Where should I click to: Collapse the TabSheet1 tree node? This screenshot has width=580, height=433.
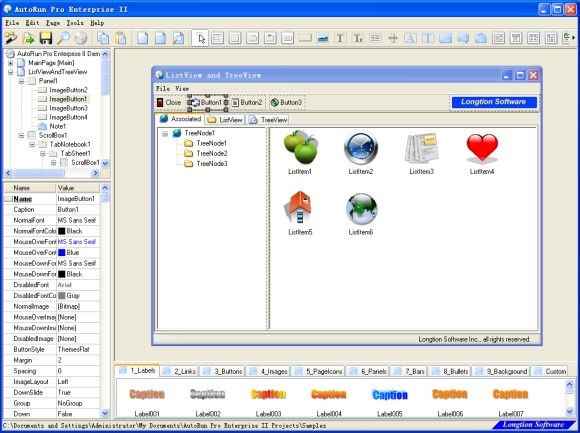(x=43, y=153)
